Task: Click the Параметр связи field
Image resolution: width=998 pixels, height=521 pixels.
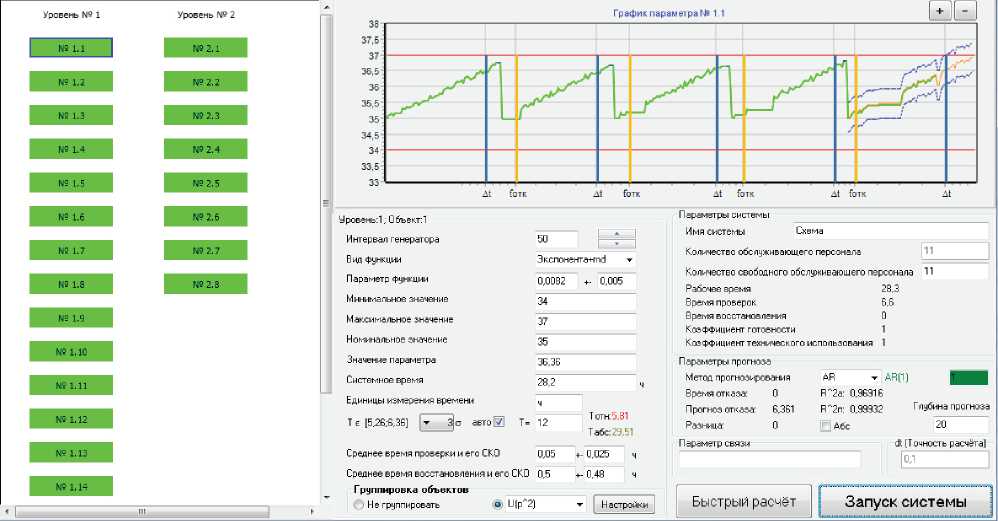Action: click(x=770, y=459)
